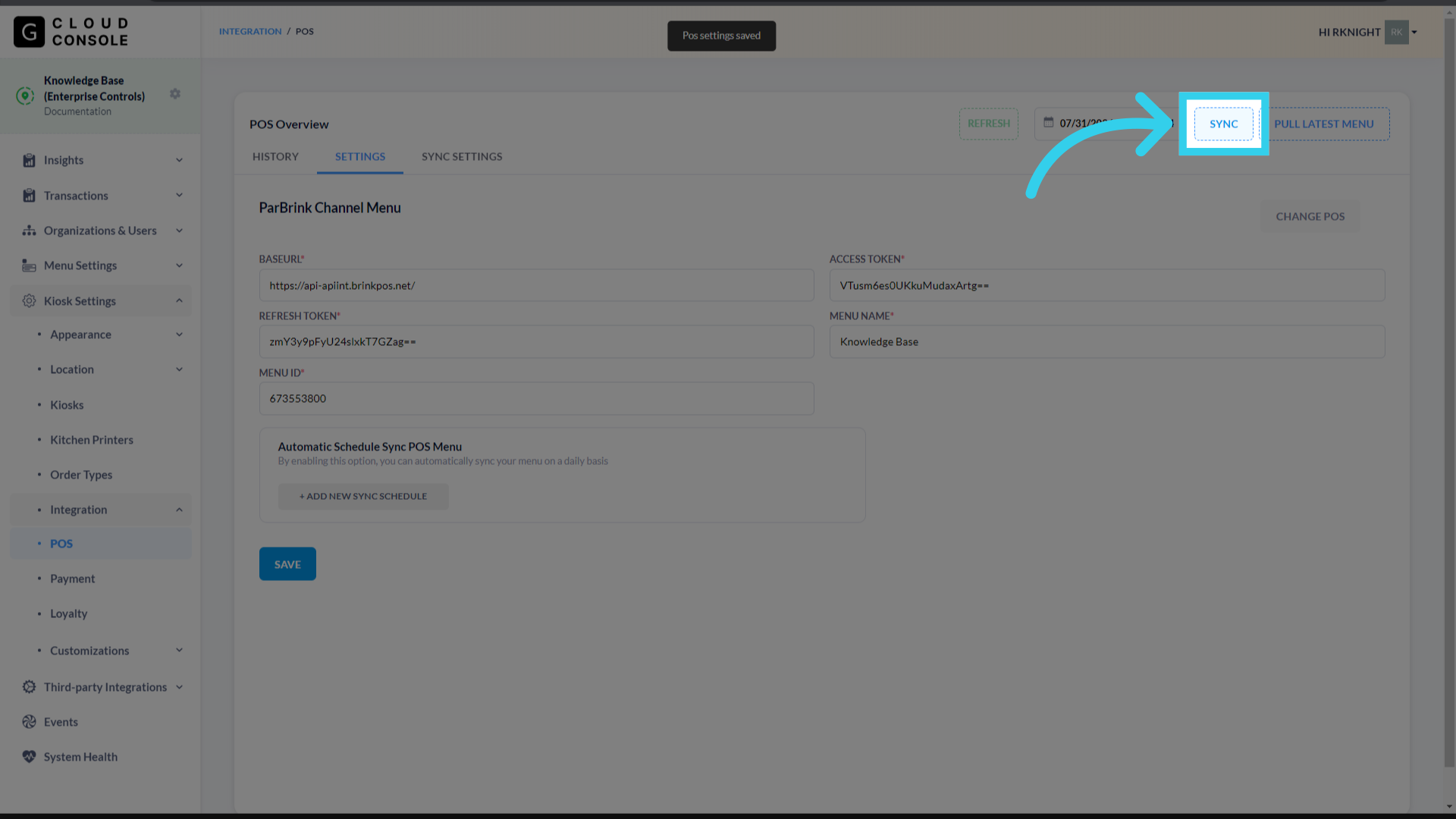Click into the Menu Name field
The width and height of the screenshot is (1456, 819).
1107,341
